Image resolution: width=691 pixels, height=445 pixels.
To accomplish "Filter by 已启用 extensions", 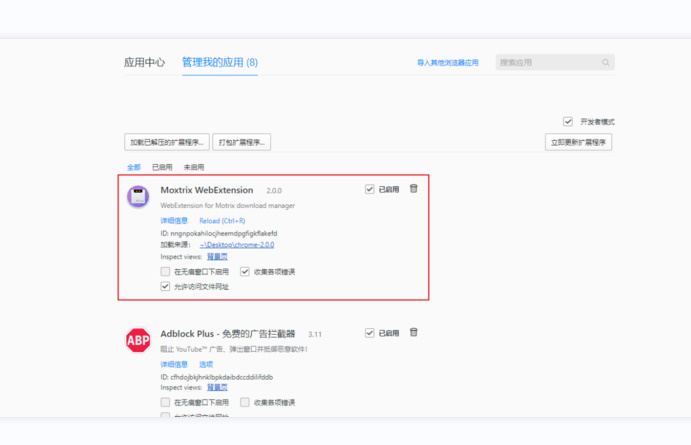I will 162,167.
